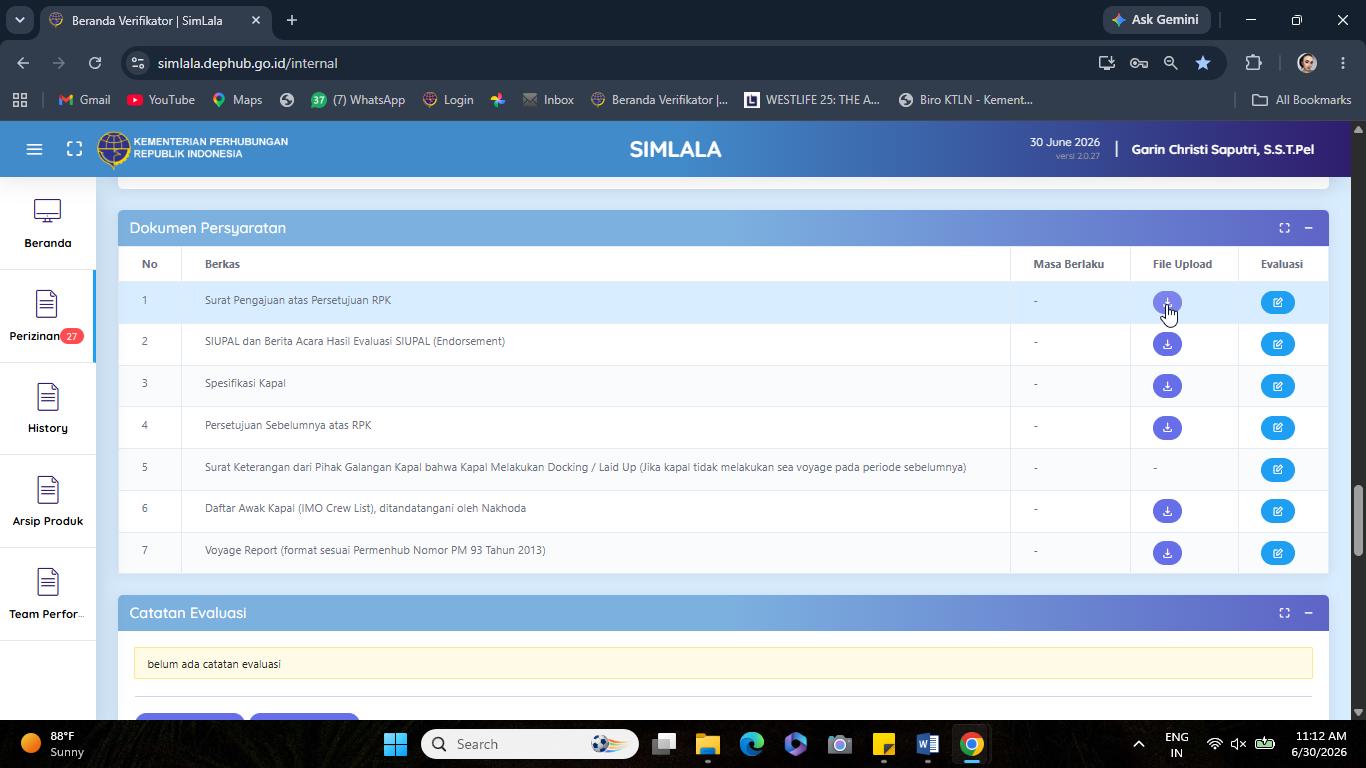Screen dimensions: 1366x768
Task: Show hidden system tray icons
Action: pyautogui.click(x=1138, y=744)
